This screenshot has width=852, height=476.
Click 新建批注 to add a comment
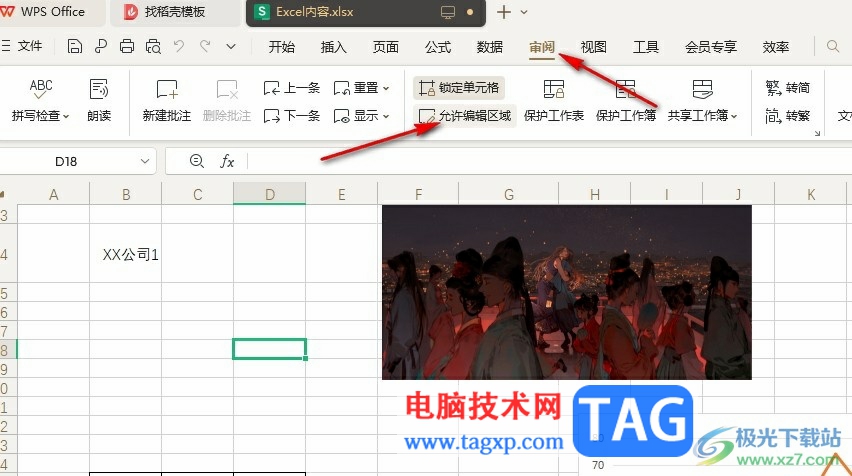click(167, 101)
